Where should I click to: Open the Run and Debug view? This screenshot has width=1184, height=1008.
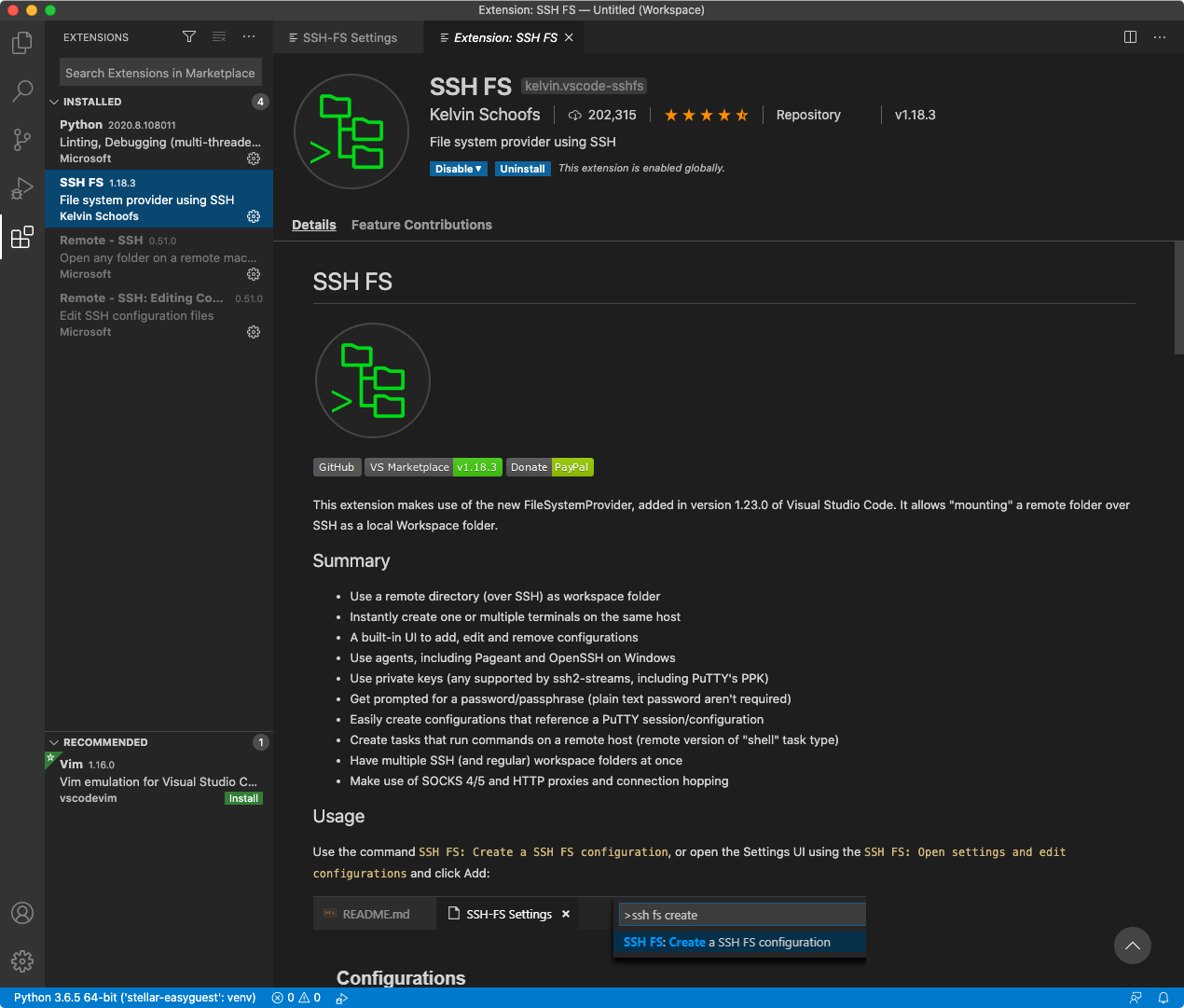[x=22, y=188]
